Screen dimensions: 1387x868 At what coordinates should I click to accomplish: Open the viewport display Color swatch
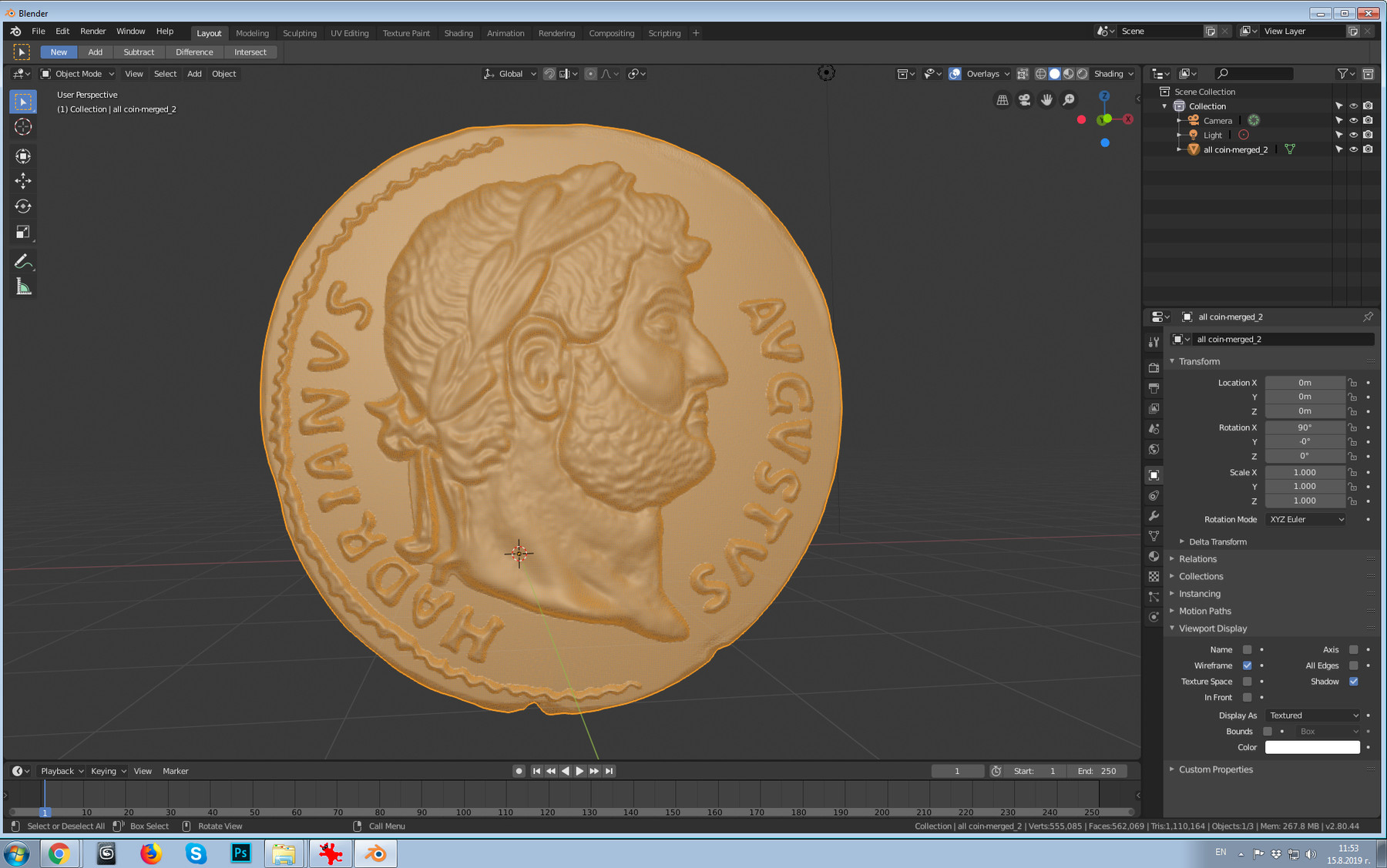pyautogui.click(x=1312, y=747)
